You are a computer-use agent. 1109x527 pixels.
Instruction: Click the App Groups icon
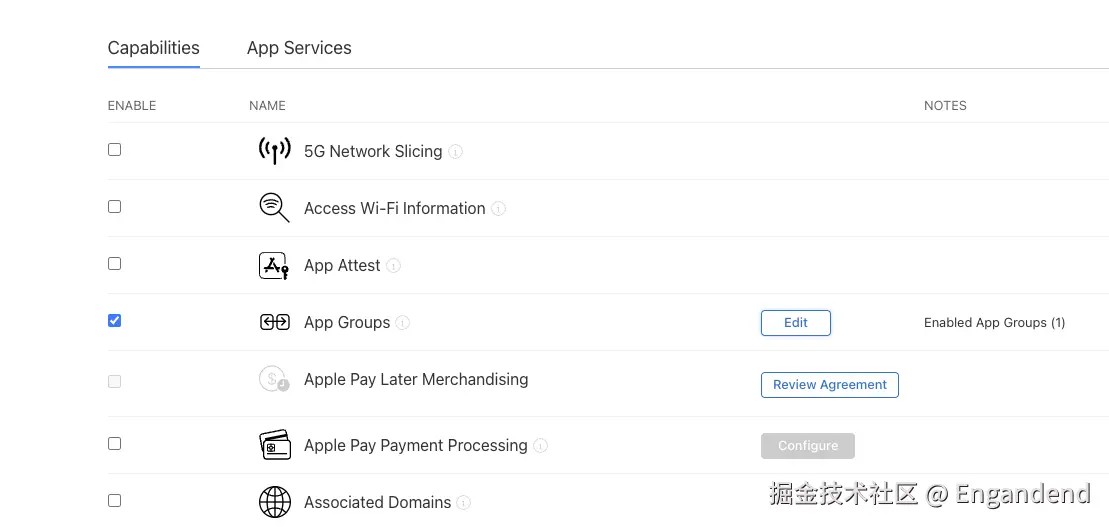[274, 322]
